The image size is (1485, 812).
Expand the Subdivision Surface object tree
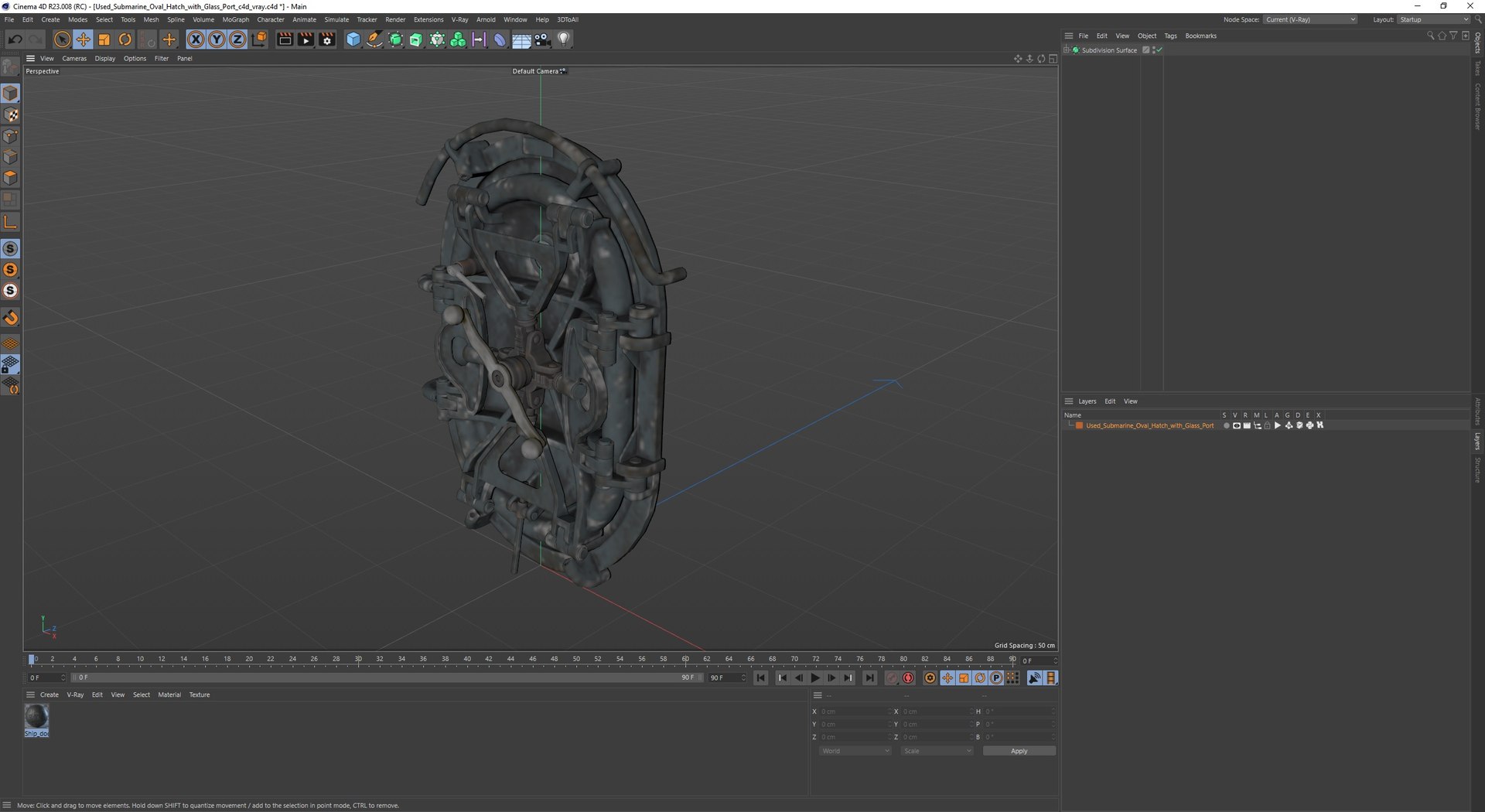click(x=1067, y=50)
